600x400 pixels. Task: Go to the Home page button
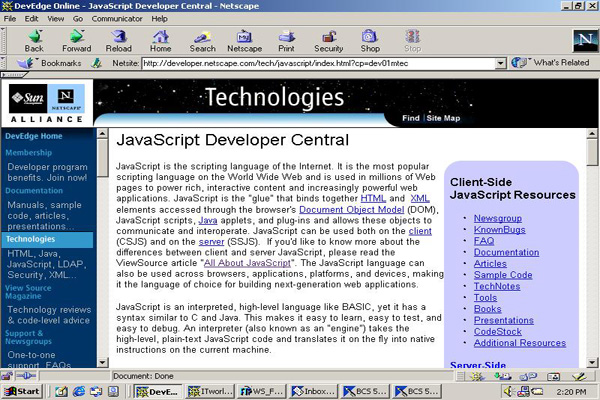pyautogui.click(x=160, y=41)
